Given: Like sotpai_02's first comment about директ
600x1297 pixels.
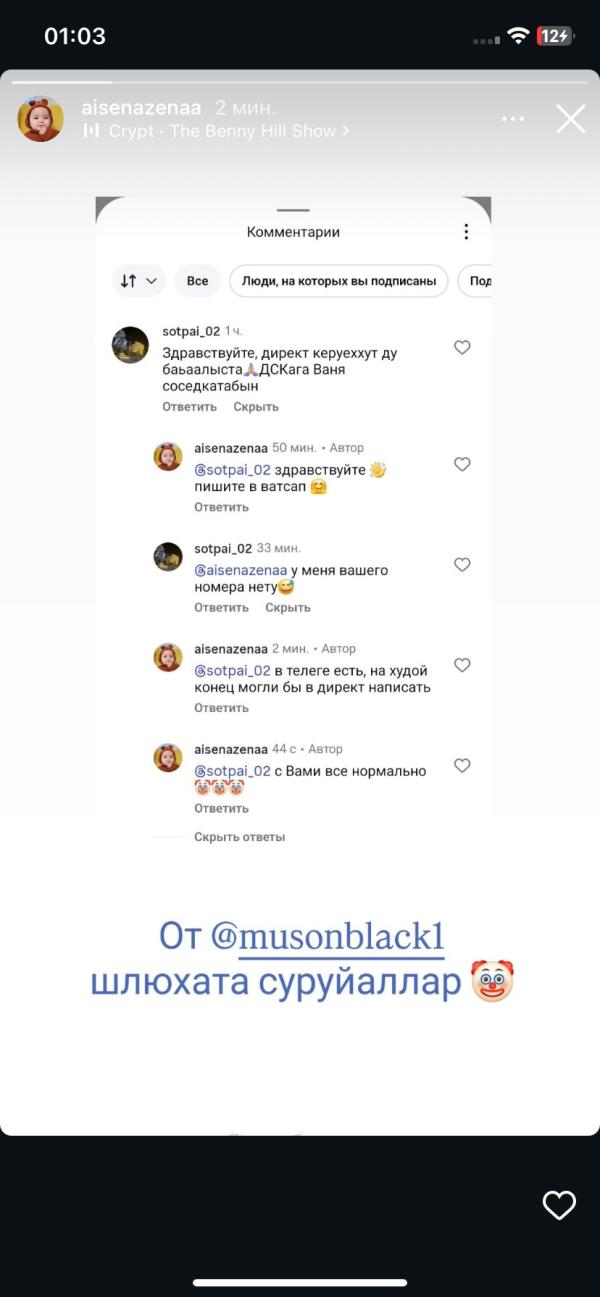Looking at the screenshot, I should (462, 348).
